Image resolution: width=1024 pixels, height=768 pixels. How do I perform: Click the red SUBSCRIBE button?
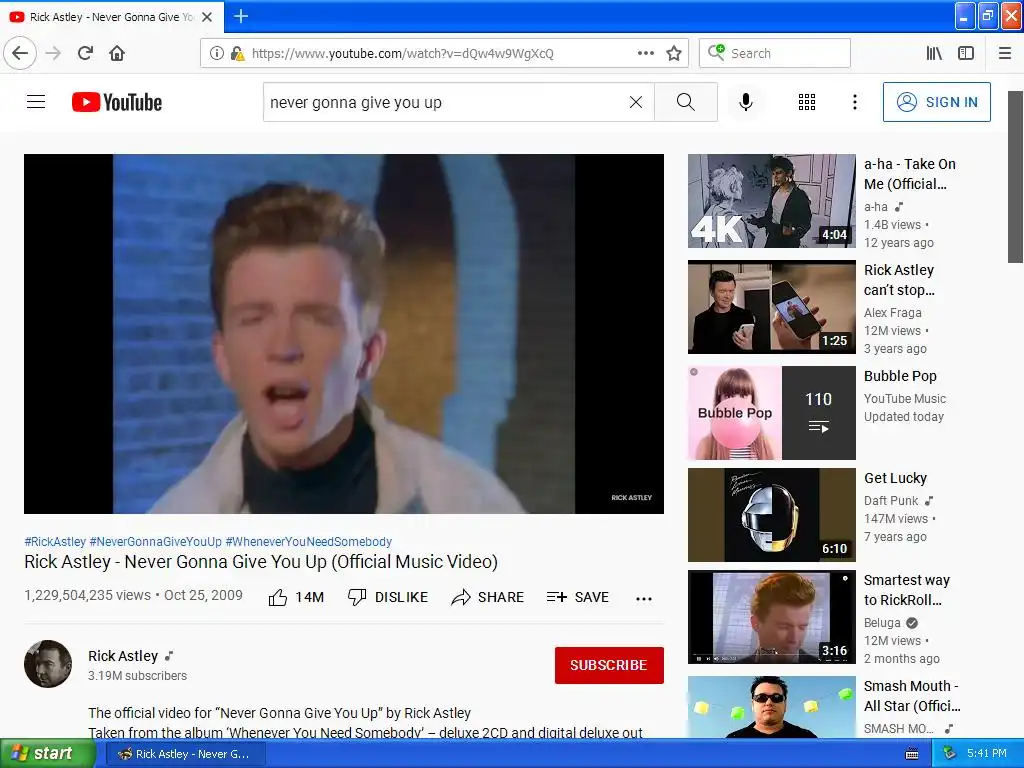point(609,665)
